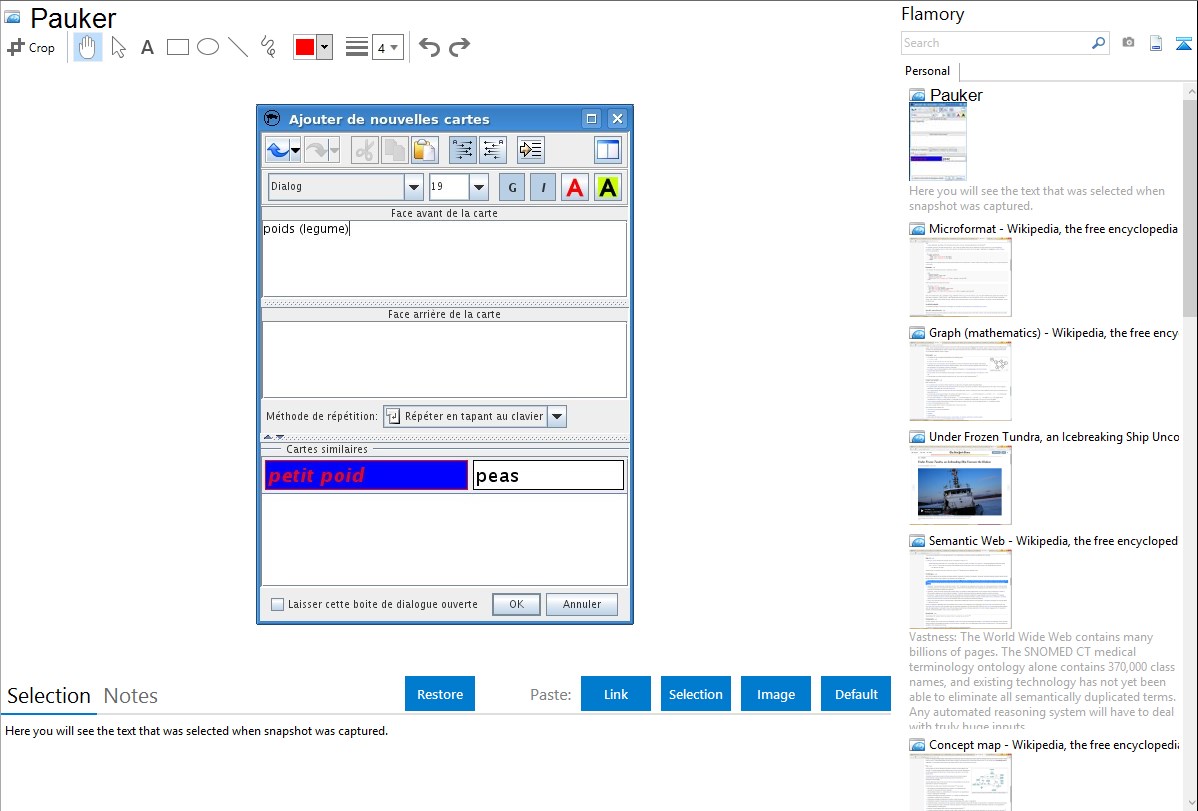This screenshot has width=1198, height=811.
Task: Click into the card front side text area
Action: click(445, 258)
